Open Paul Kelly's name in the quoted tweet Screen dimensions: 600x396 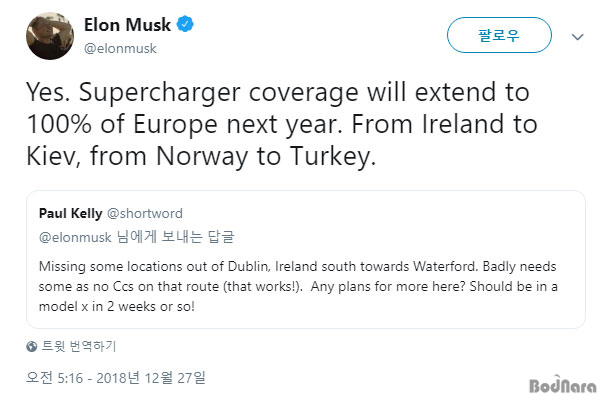point(70,213)
